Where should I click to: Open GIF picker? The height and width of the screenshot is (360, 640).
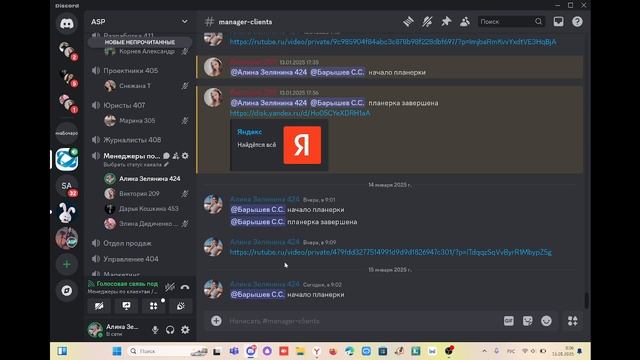coord(509,321)
